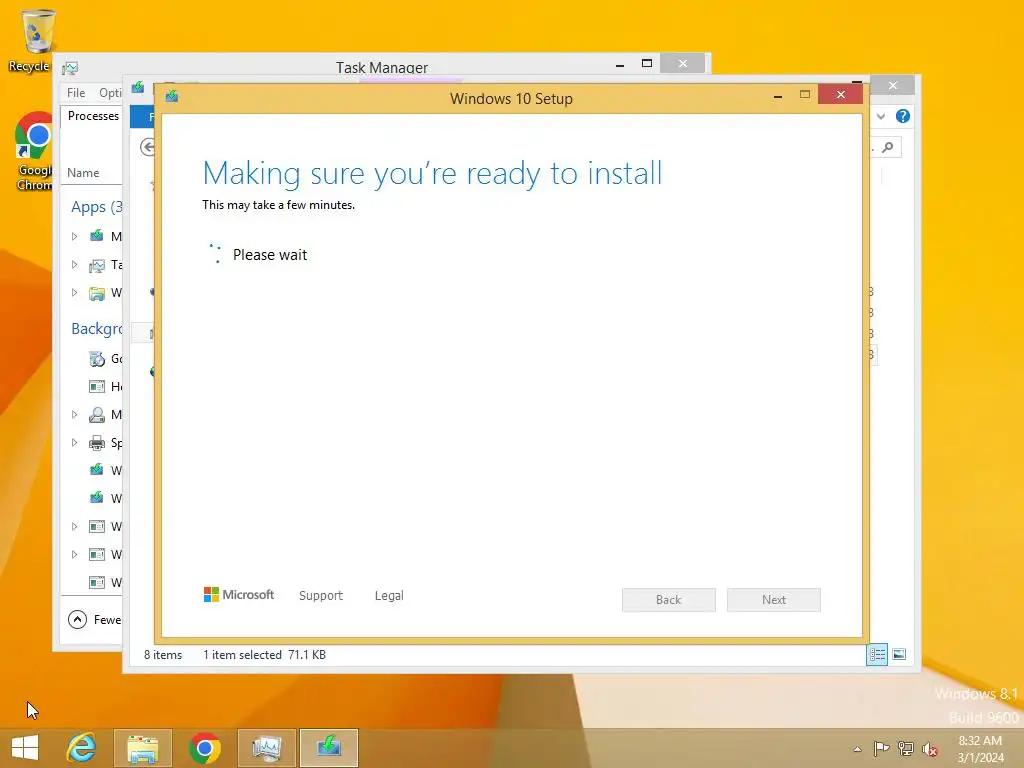The image size is (1024, 768).
Task: Select the Windows Explorer folder icon row
Action: click(x=97, y=293)
